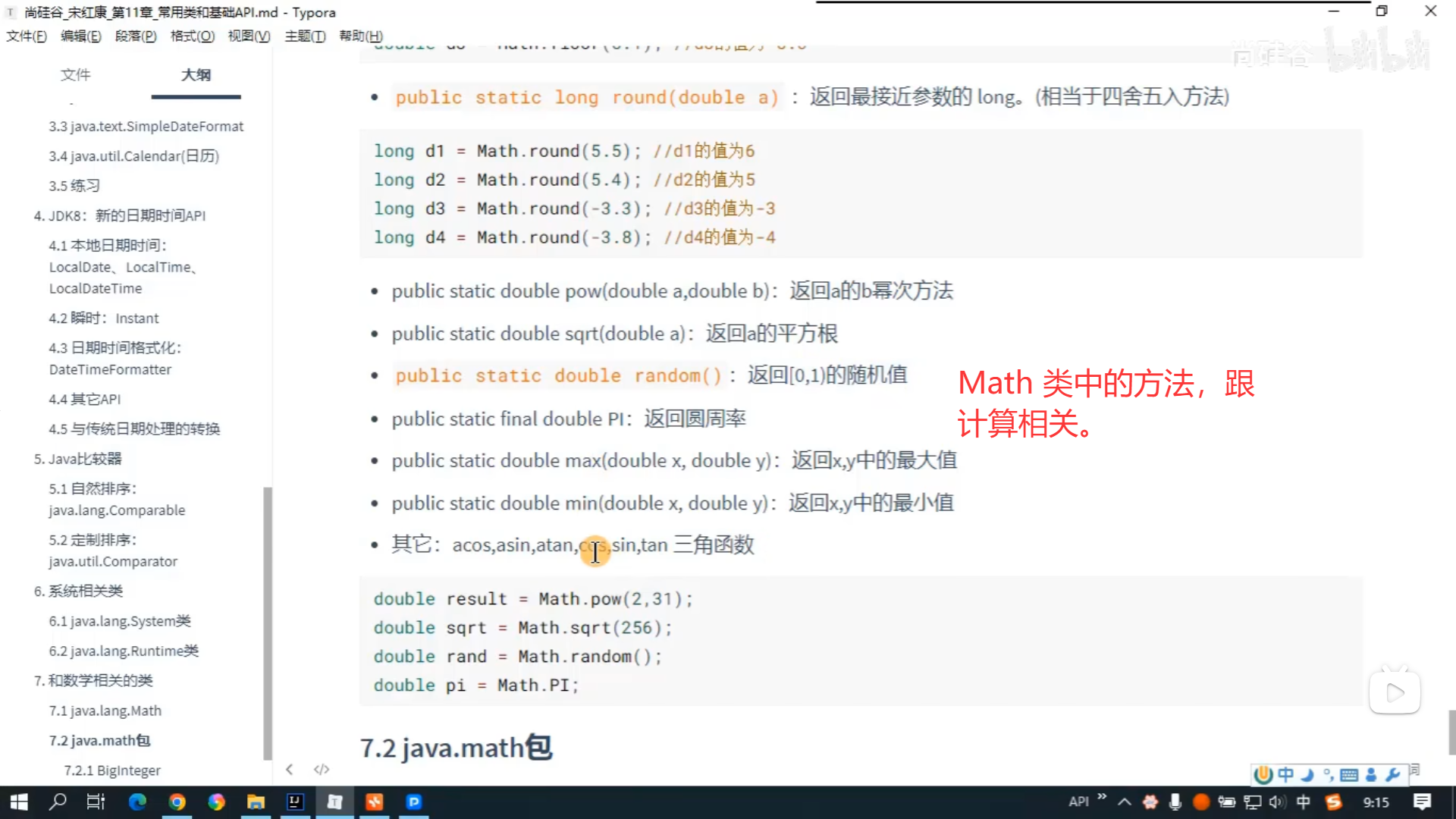Switch to the 大纲 outline tab
1456x819 pixels.
[x=196, y=74]
